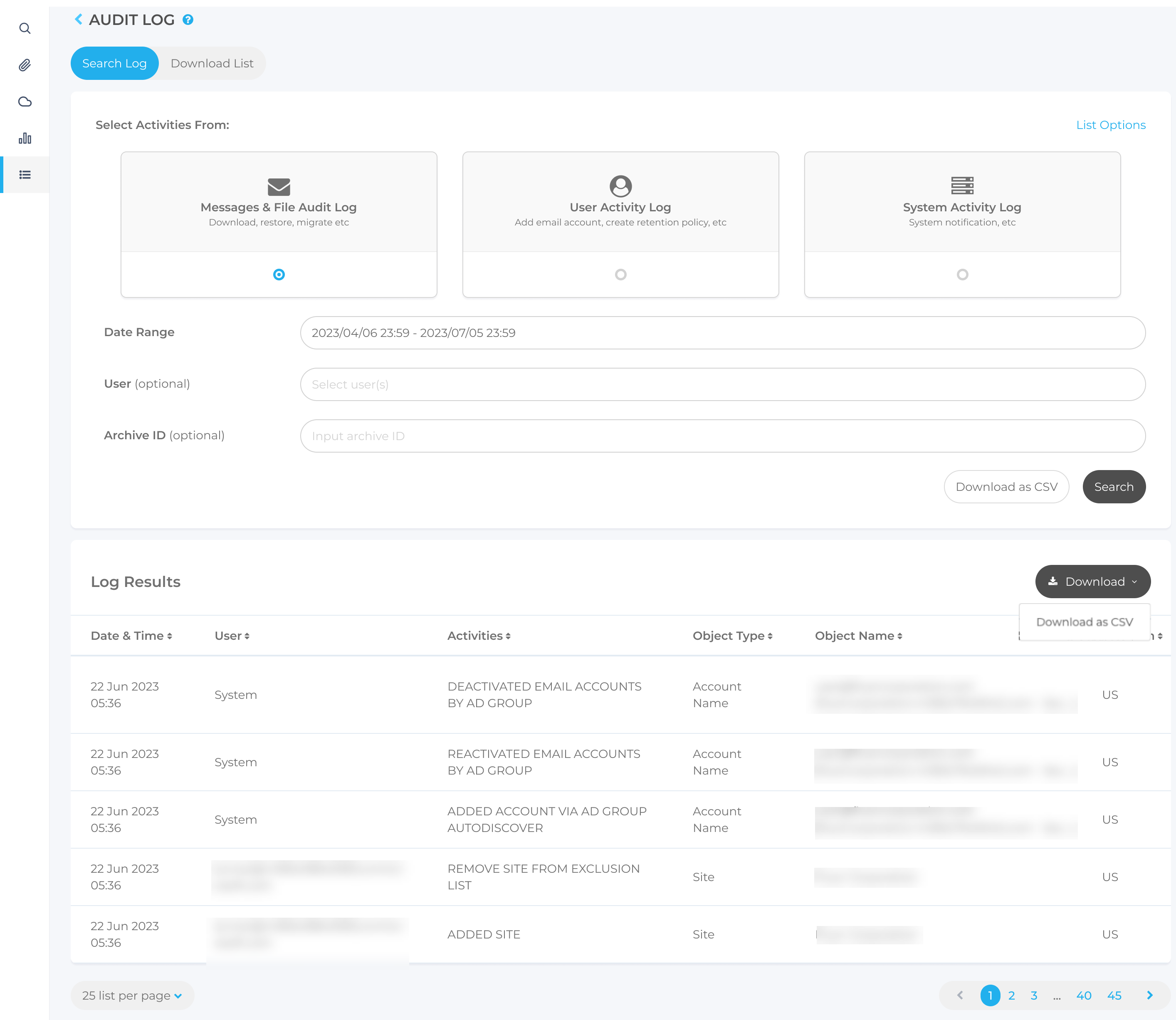Open help icon next to Audit Log
Screen dimensions: 1176x1020
pos(188,20)
